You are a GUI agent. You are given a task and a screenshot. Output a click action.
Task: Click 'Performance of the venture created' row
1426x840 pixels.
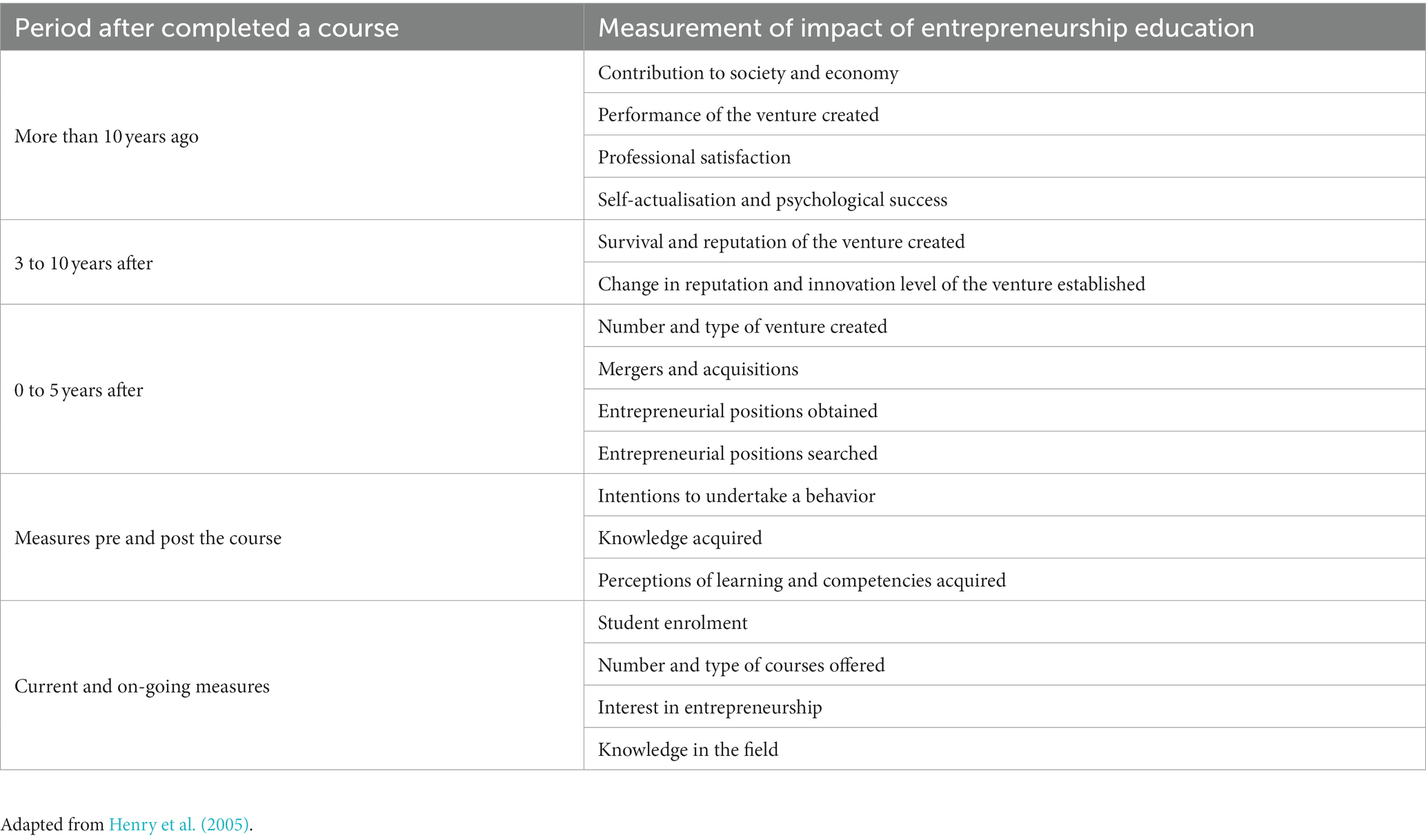[1004, 114]
